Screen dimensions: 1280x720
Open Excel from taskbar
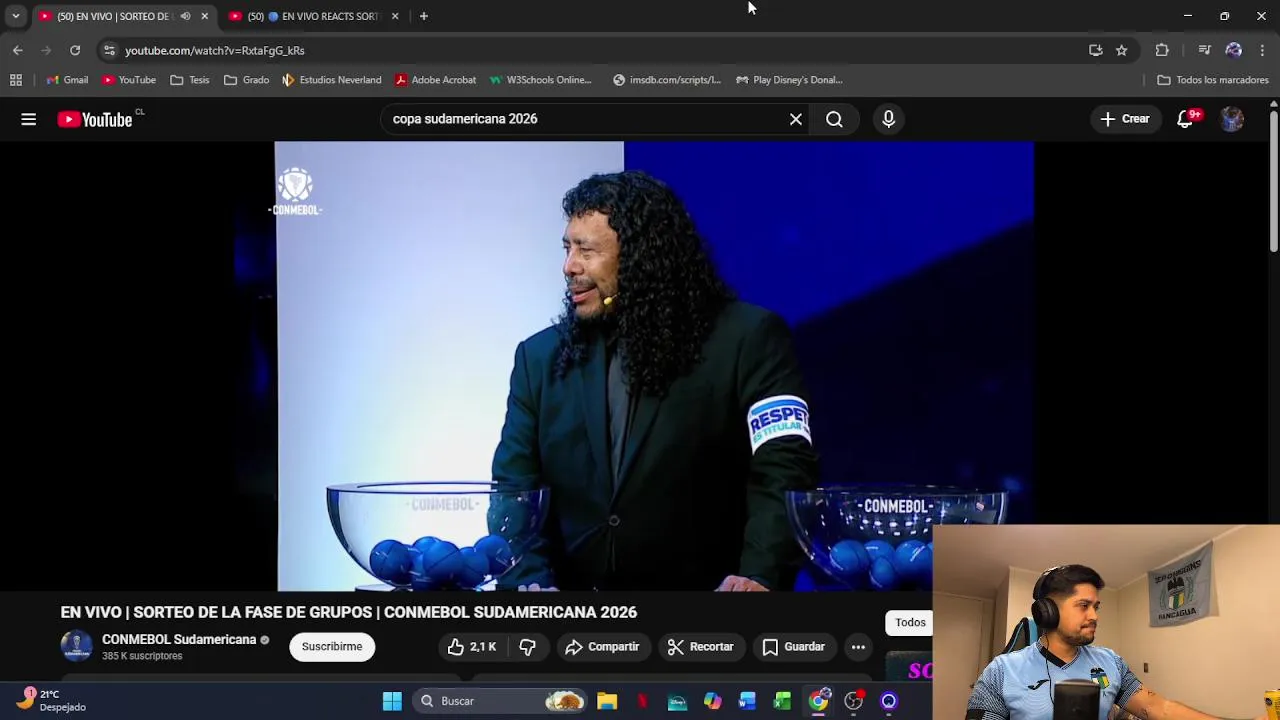pyautogui.click(x=782, y=701)
